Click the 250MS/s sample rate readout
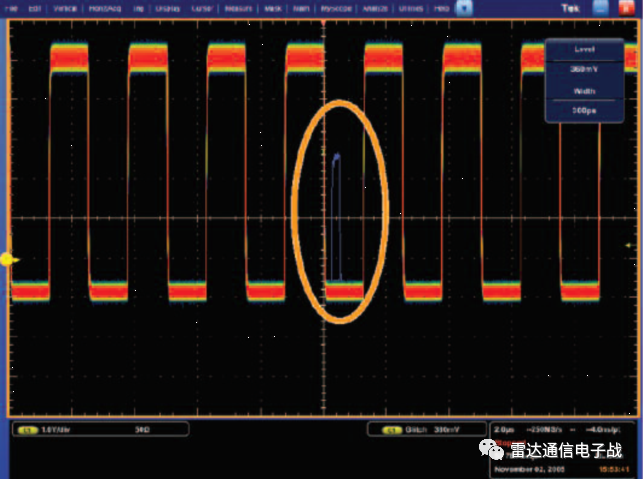This screenshot has width=643, height=479. pyautogui.click(x=544, y=430)
